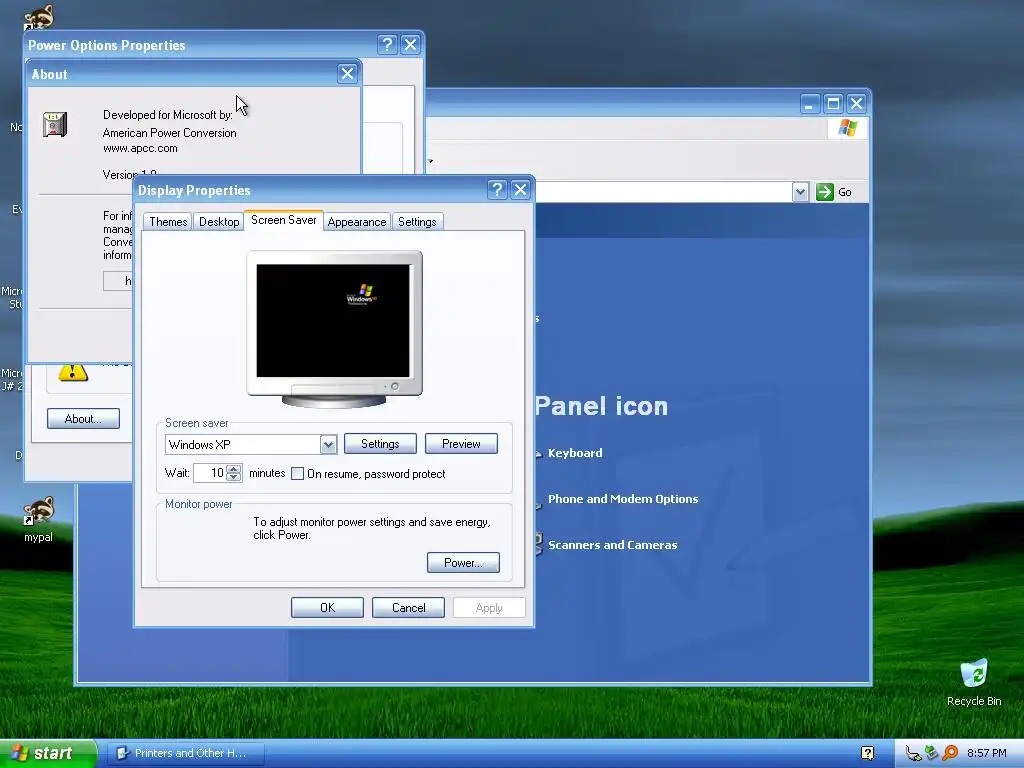Viewport: 1024px width, 768px height.
Task: Expand the address bar dropdown arrow
Action: pos(801,192)
